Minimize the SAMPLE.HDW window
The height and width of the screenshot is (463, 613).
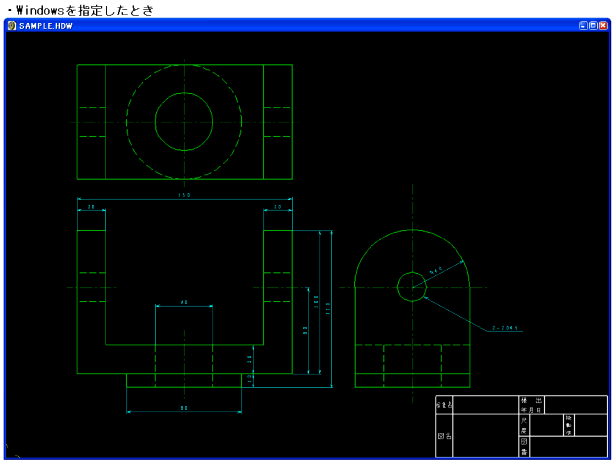coord(584,25)
